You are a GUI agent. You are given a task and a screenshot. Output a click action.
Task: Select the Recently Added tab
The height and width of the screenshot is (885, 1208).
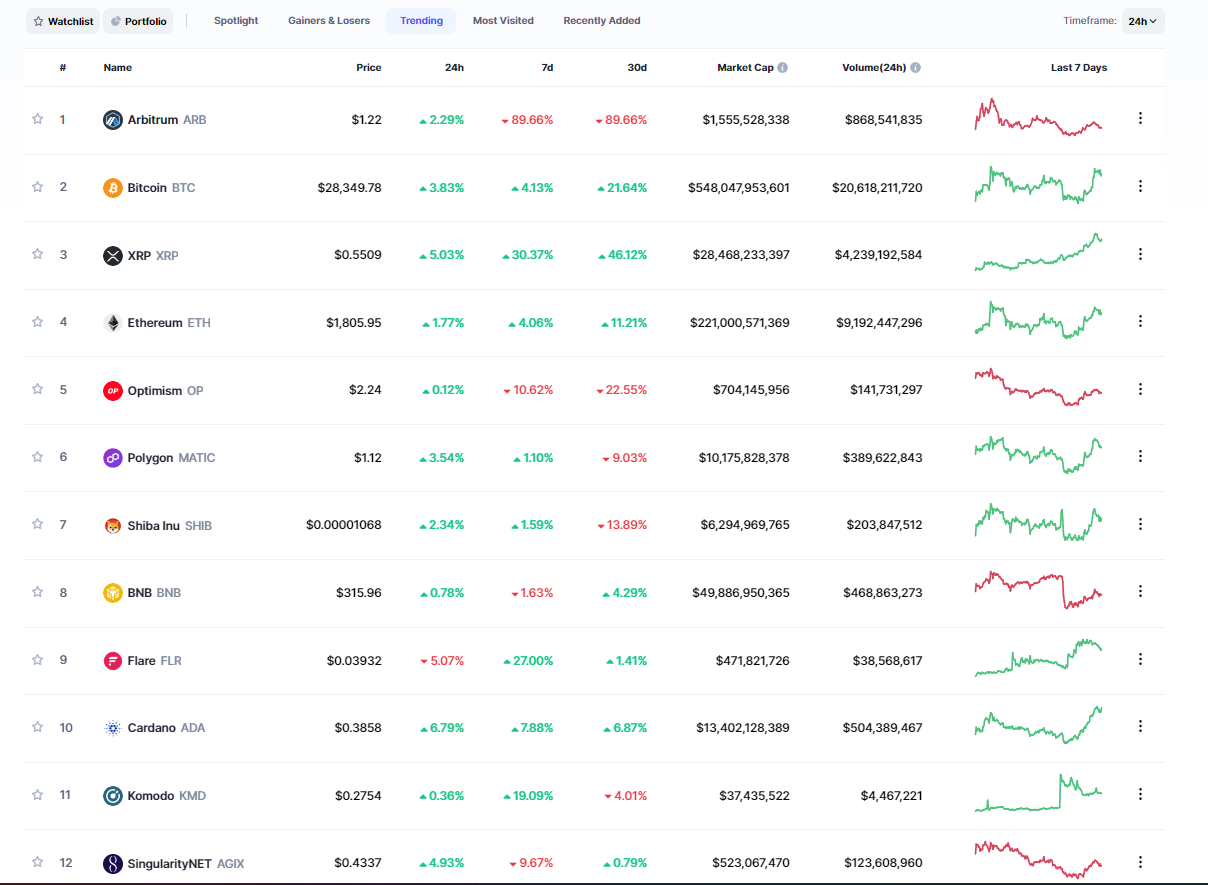click(601, 21)
